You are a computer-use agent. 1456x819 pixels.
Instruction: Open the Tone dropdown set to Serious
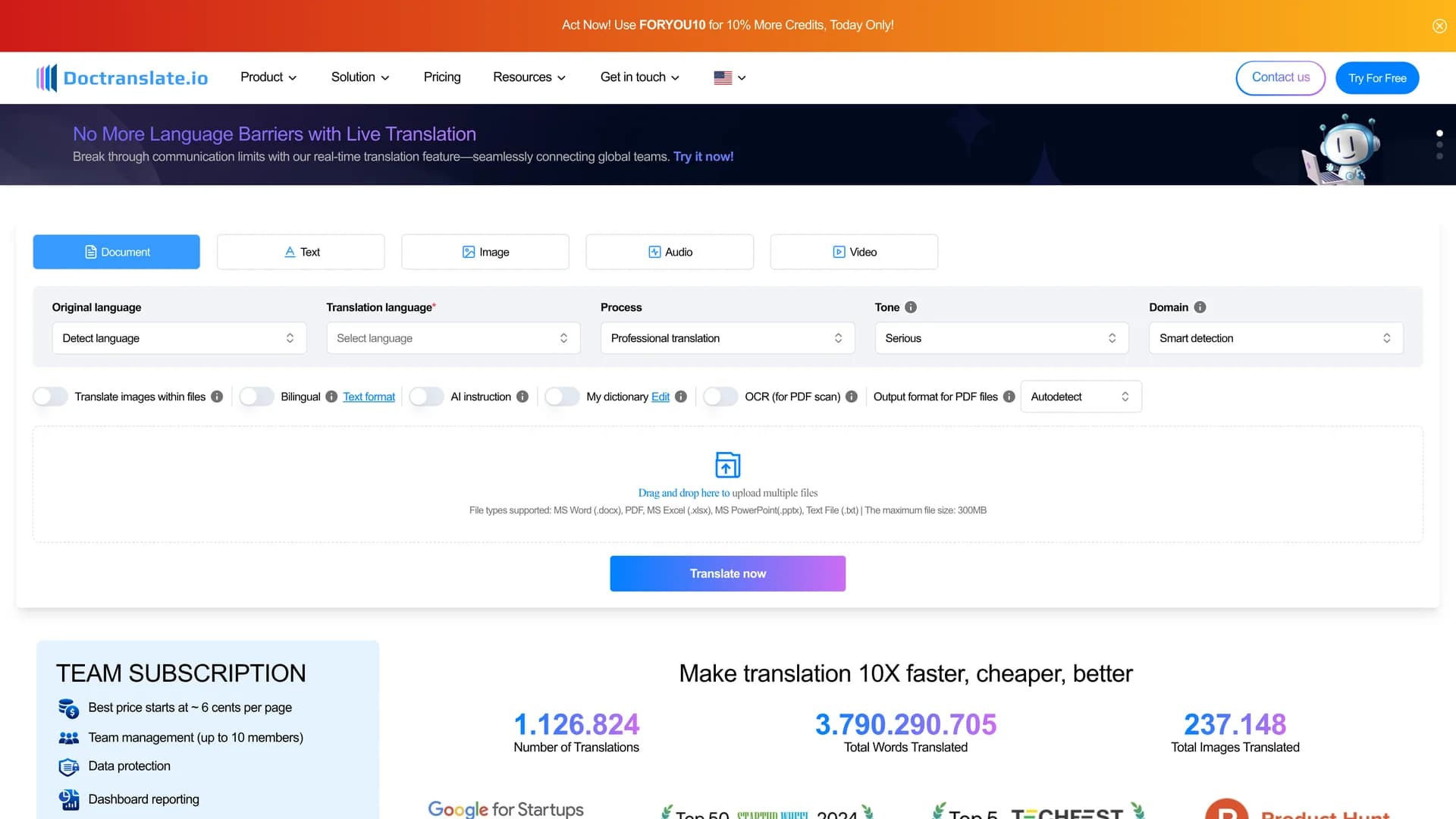coord(1002,338)
